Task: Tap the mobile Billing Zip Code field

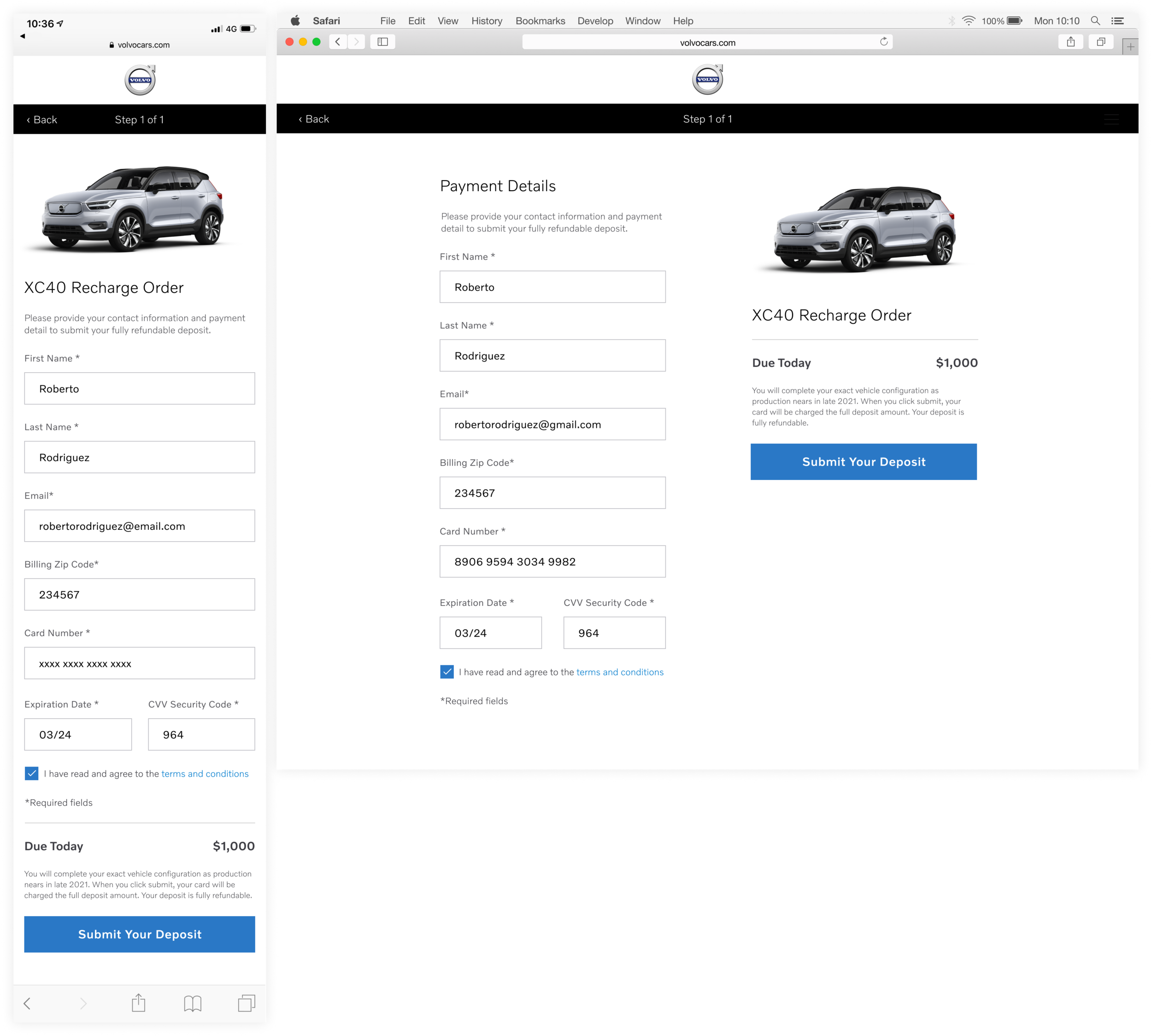Action: pos(140,595)
